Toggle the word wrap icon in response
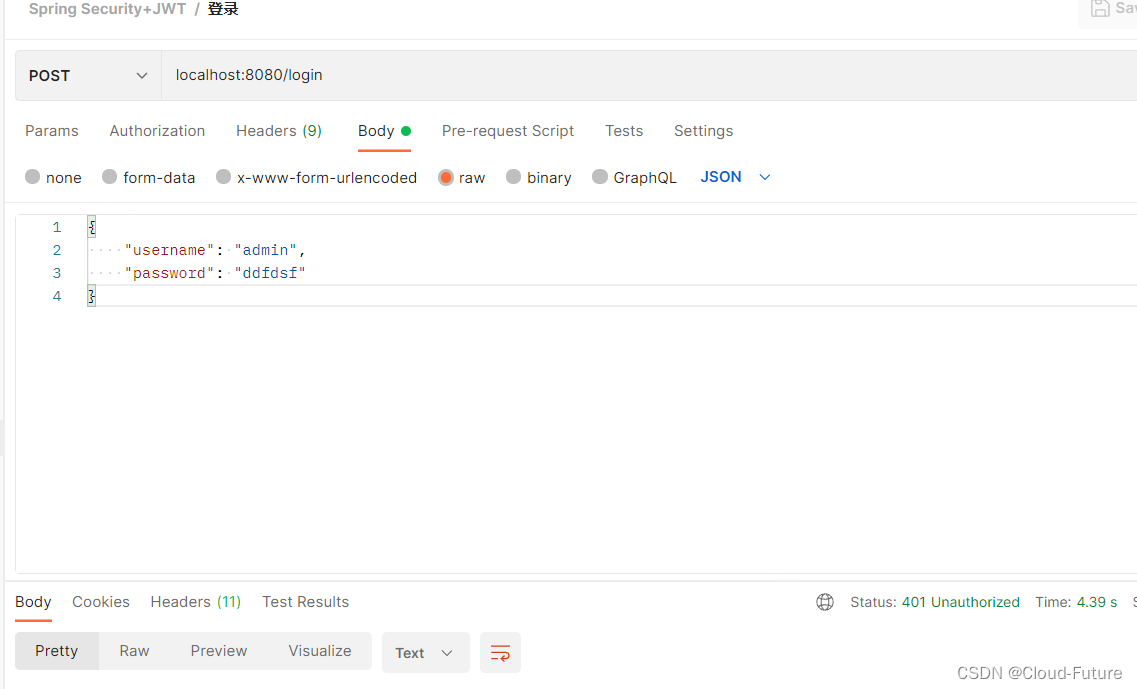 500,653
